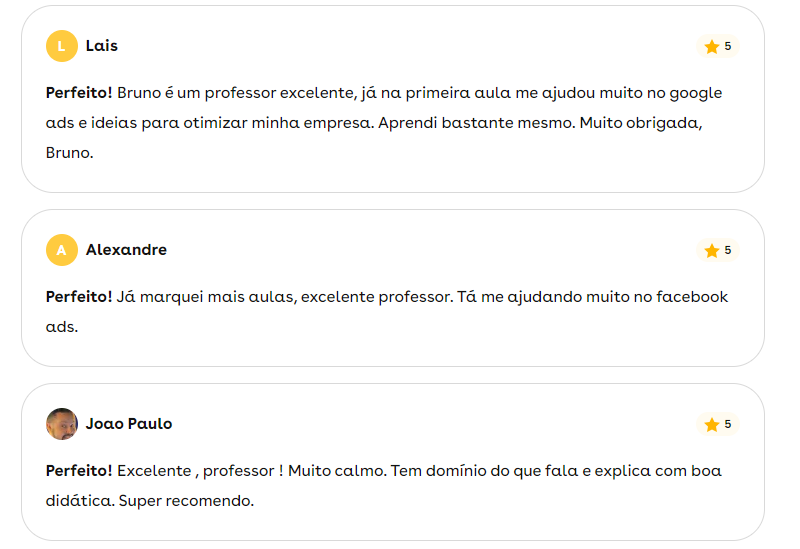Click the word "facebook" in Alexandre's review

[x=692, y=297]
